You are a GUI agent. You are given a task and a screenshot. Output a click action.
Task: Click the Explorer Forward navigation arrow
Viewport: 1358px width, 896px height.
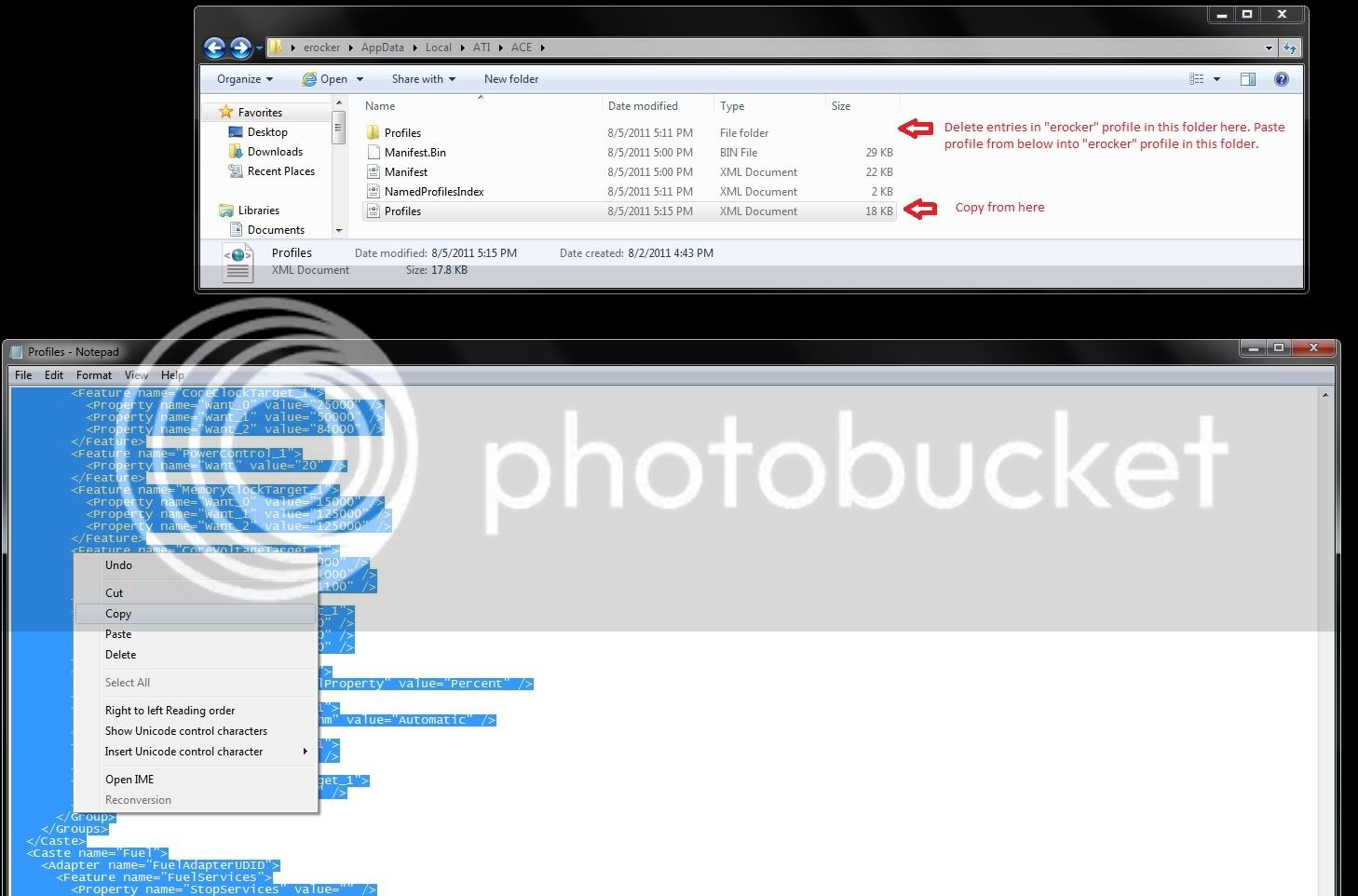click(x=240, y=48)
